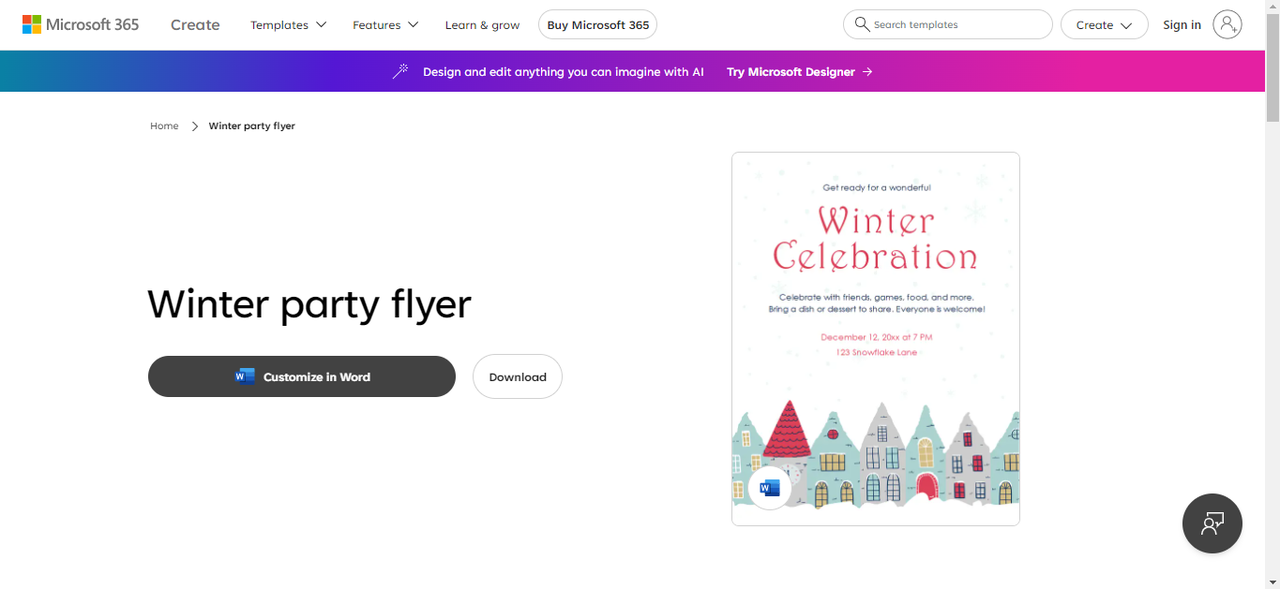Navigate to Home breadcrumb link
The height and width of the screenshot is (589, 1280).
[164, 126]
